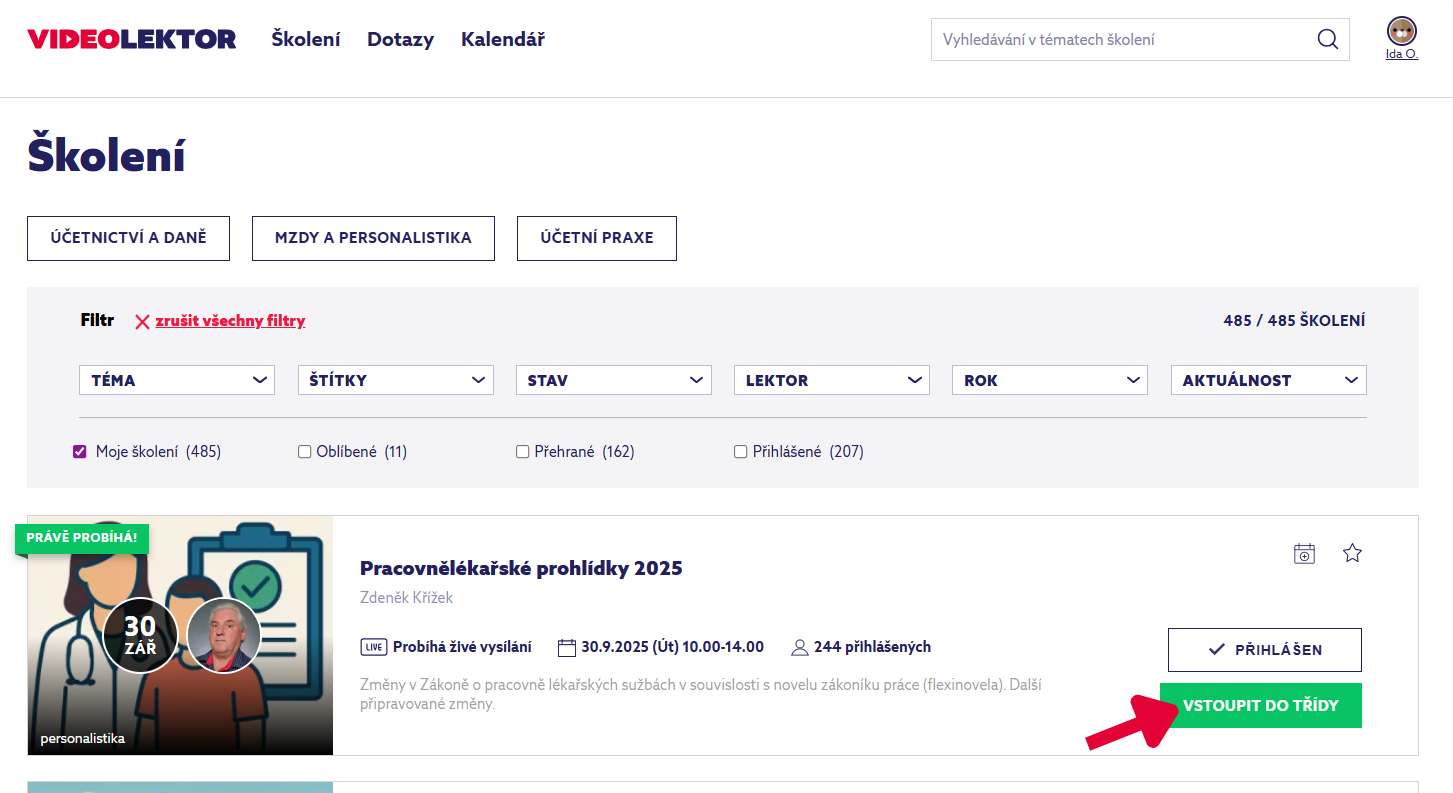Open the Ida O. user avatar

[x=1402, y=31]
